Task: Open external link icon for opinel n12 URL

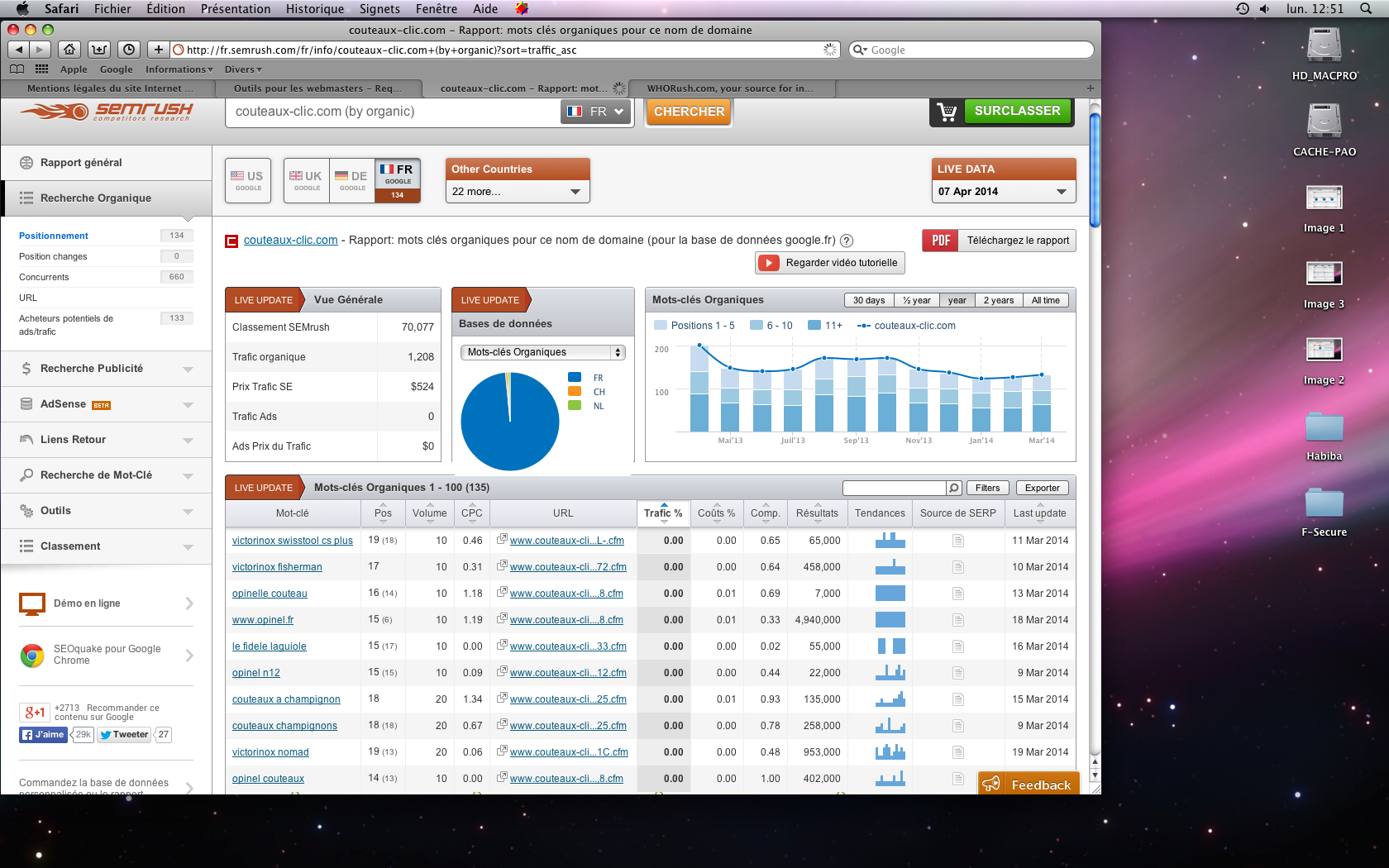Action: pyautogui.click(x=502, y=672)
